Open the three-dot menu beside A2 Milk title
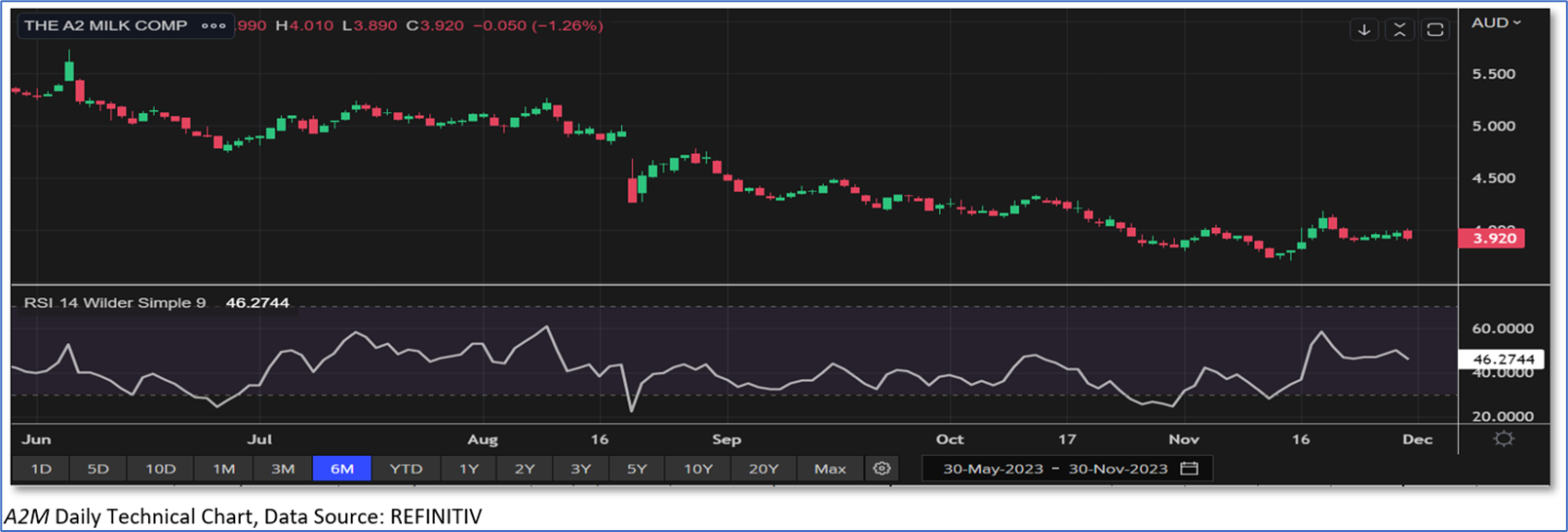Image resolution: width=1568 pixels, height=532 pixels. click(x=214, y=26)
